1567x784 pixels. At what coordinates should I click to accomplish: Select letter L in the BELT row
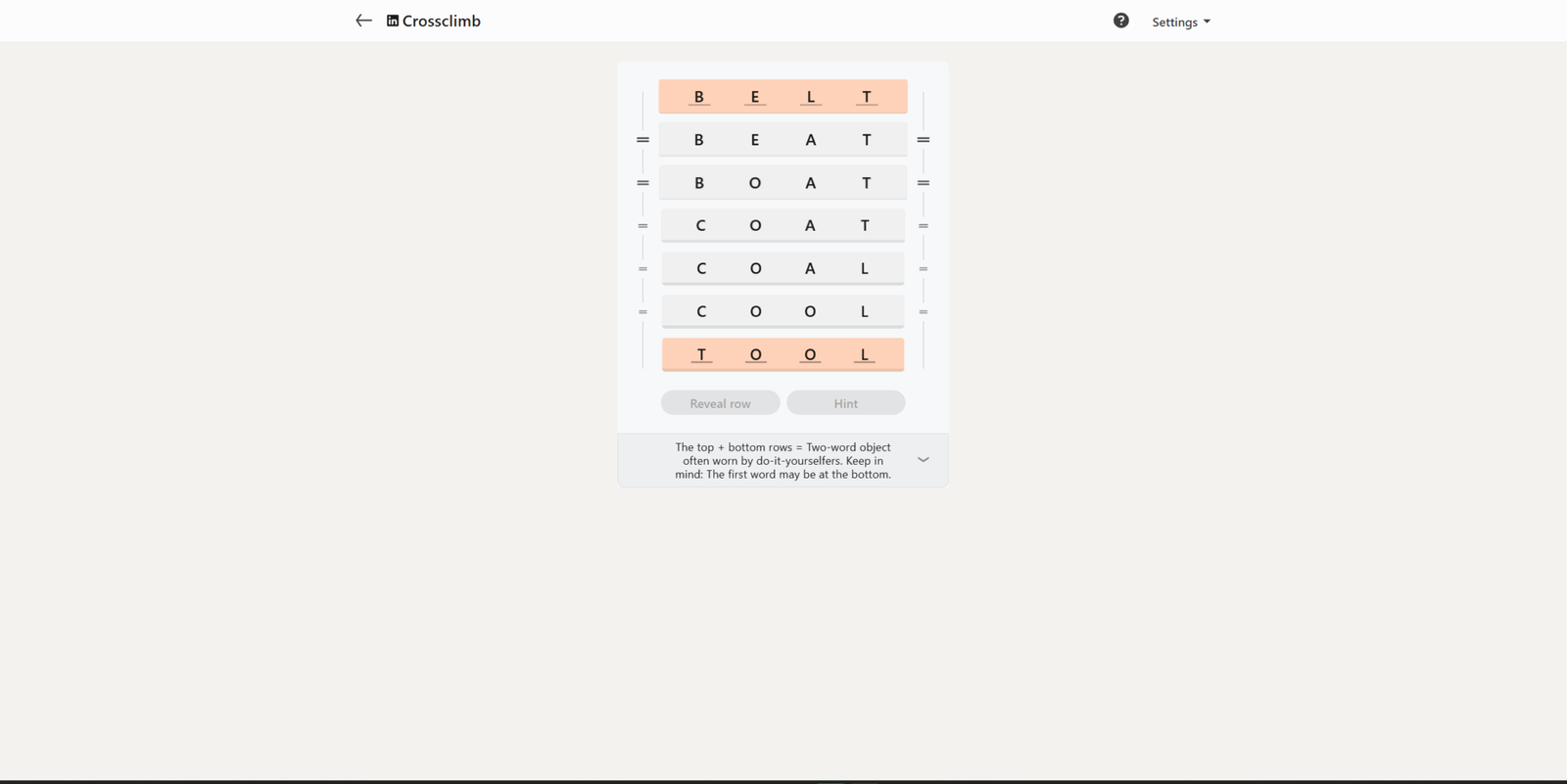pyautogui.click(x=811, y=97)
